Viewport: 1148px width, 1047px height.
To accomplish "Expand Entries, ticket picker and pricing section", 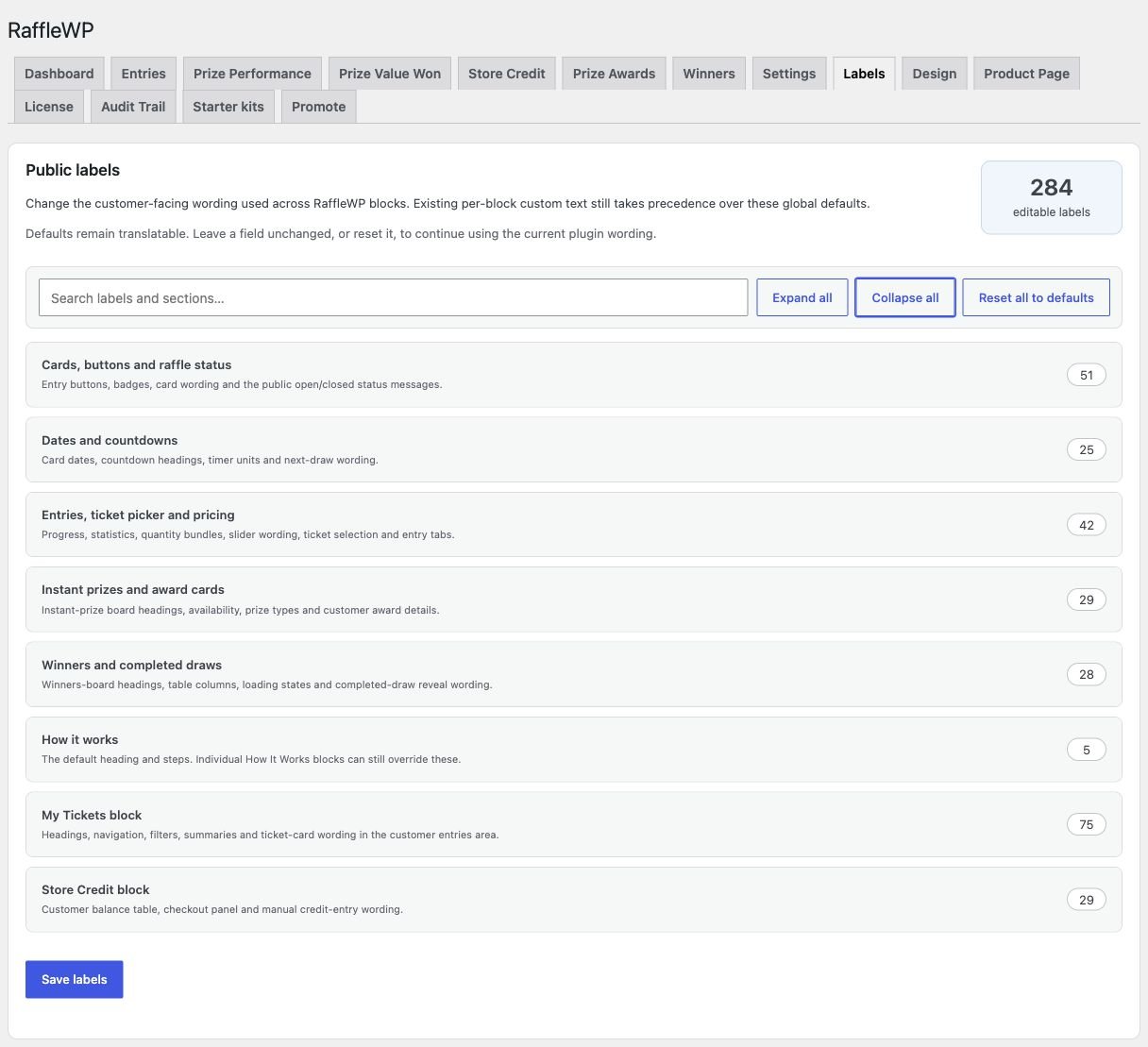I will coord(573,524).
